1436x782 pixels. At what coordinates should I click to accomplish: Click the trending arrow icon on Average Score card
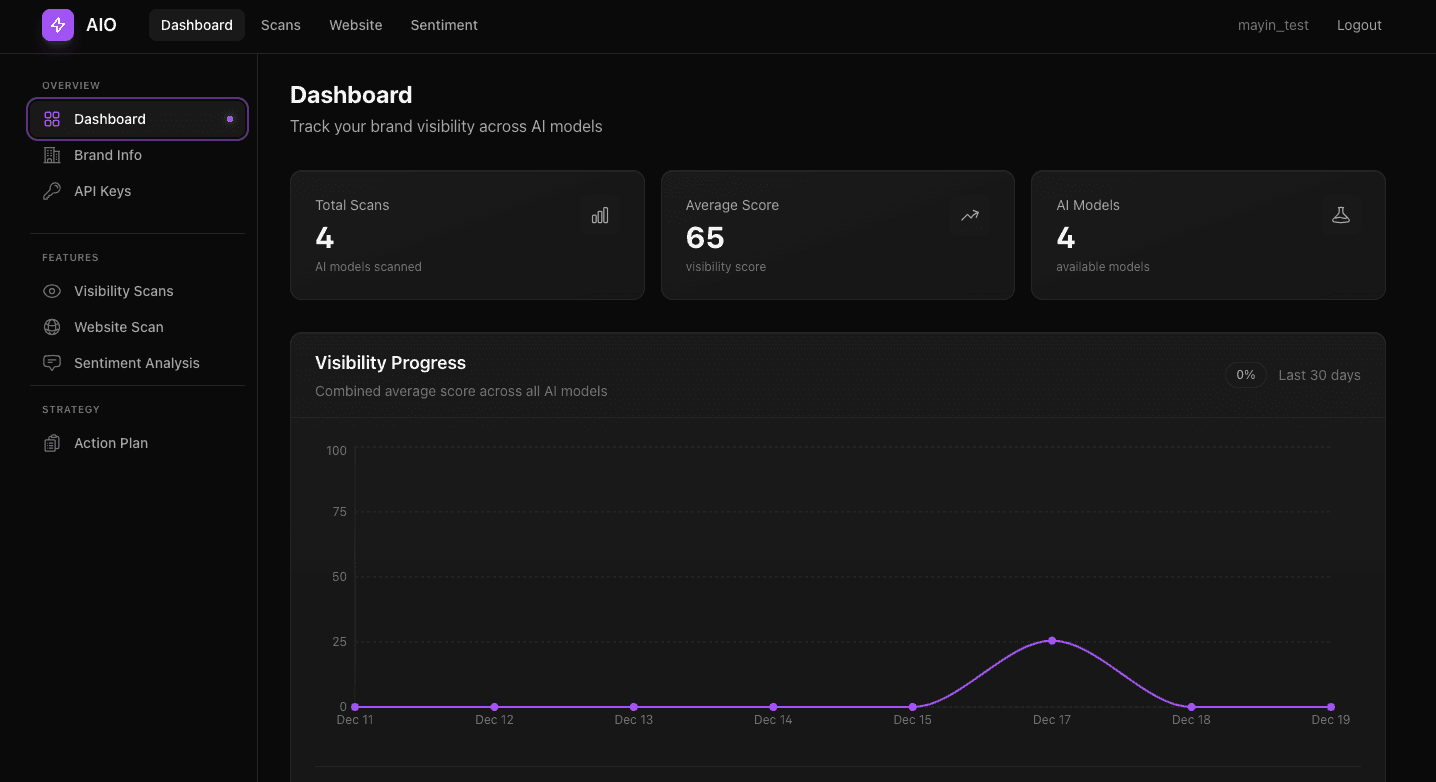point(969,215)
